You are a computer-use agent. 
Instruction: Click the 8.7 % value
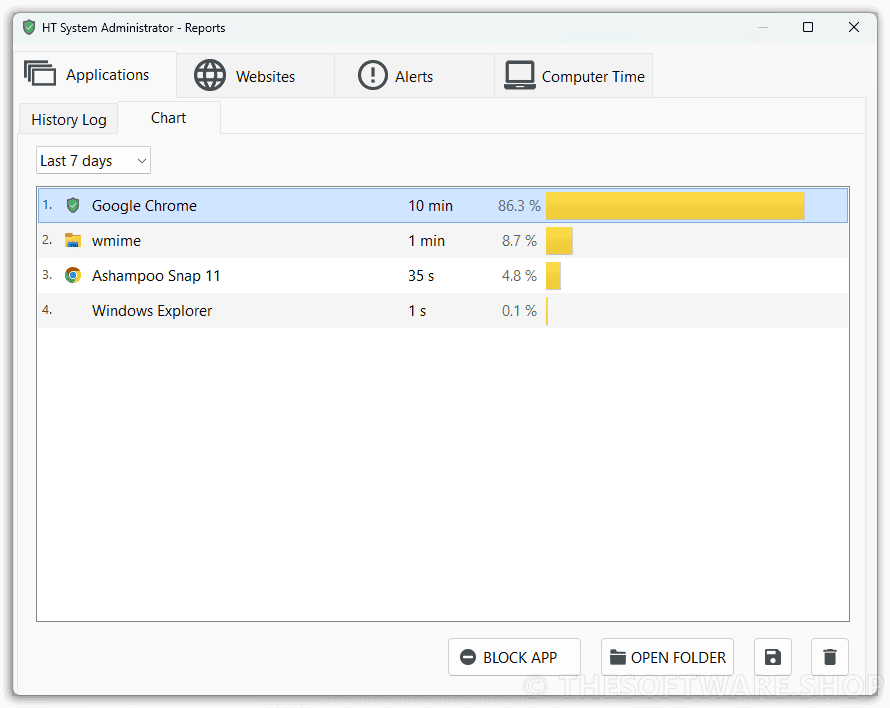click(519, 241)
